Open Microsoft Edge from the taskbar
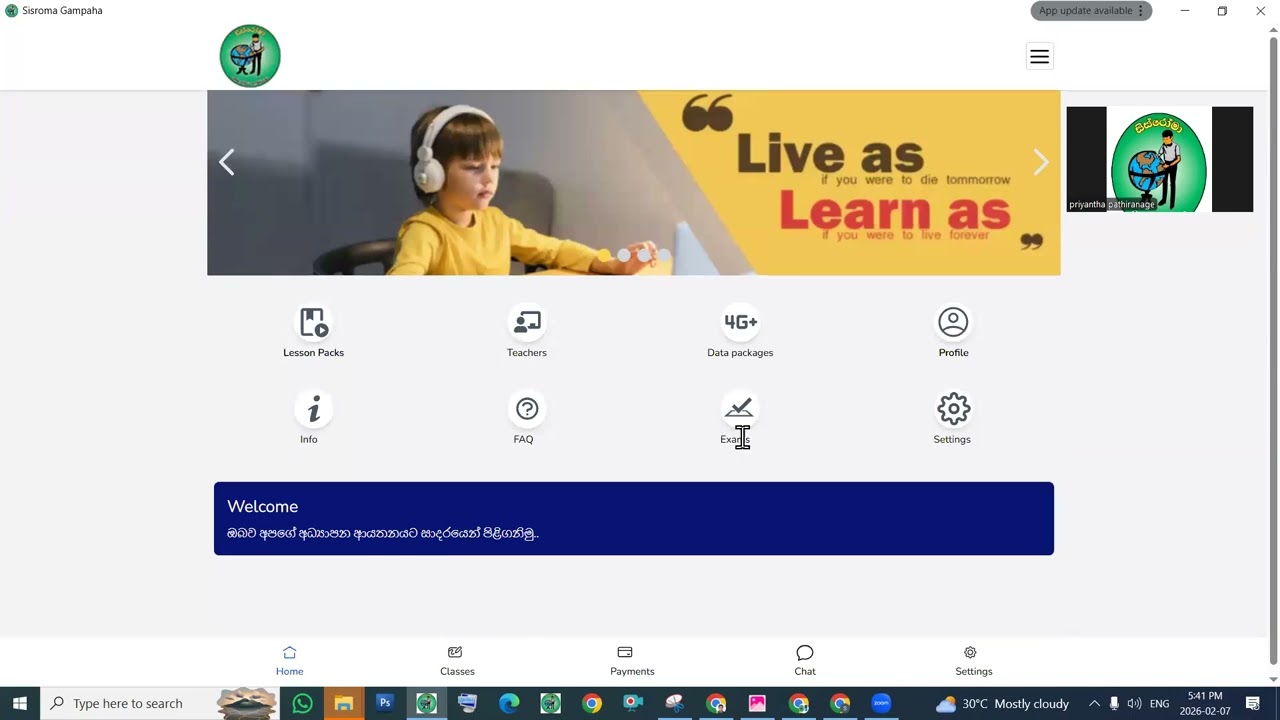Image resolution: width=1280 pixels, height=720 pixels. [x=509, y=703]
